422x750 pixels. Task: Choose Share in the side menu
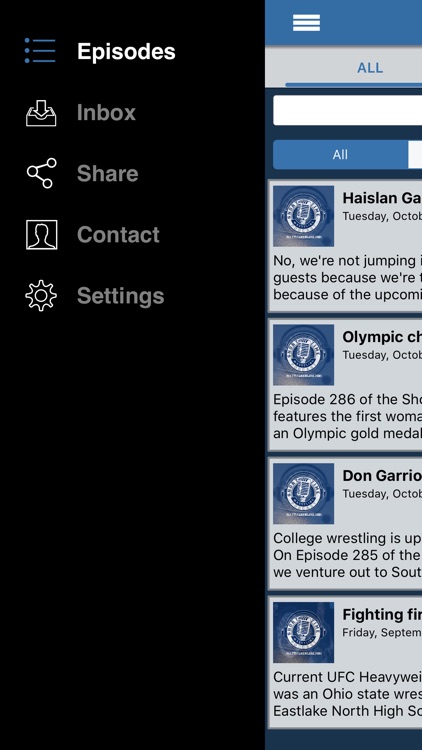(108, 173)
